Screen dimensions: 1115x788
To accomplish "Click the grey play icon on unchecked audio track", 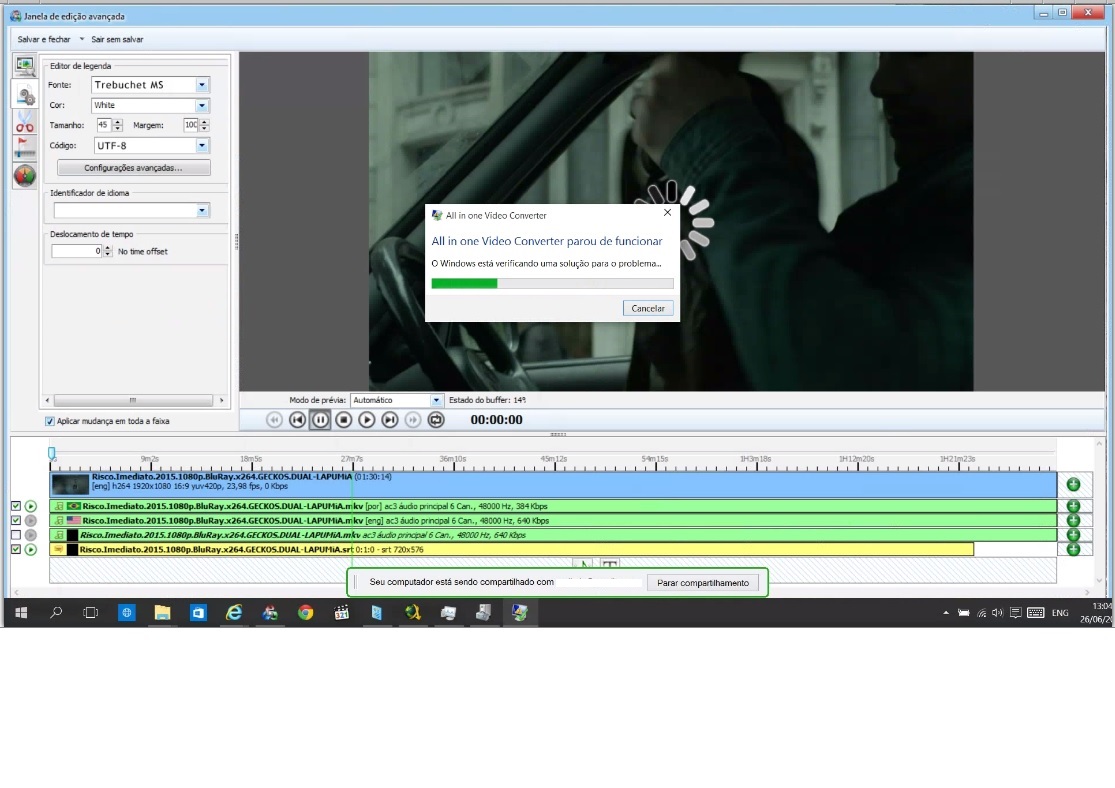I will [31, 535].
